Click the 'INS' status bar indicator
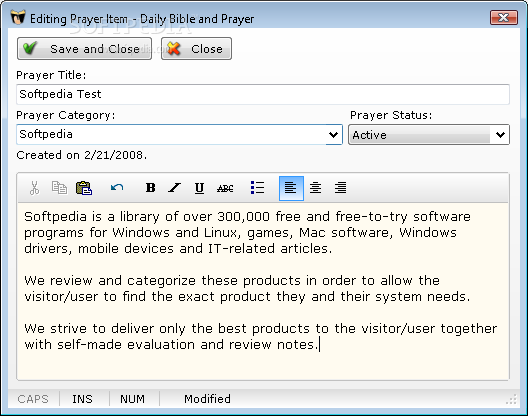 coord(82,399)
